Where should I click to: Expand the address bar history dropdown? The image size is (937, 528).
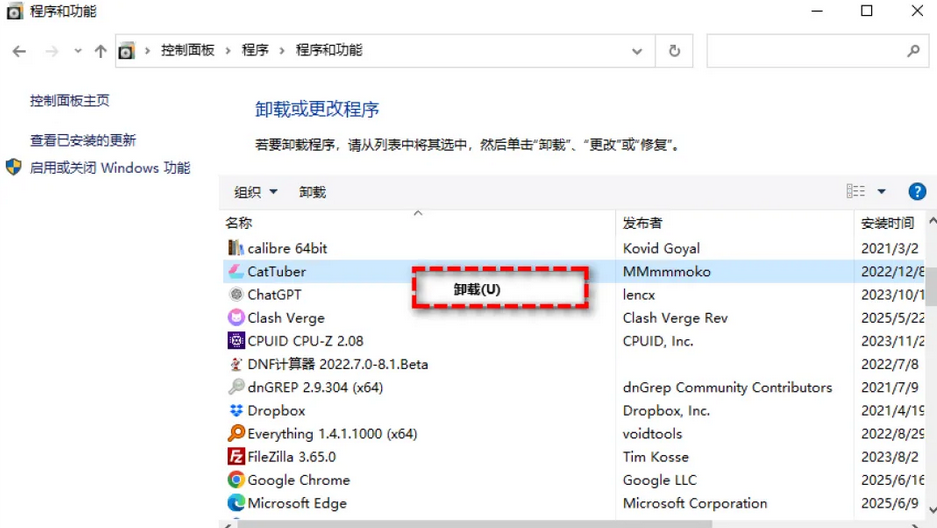pos(637,51)
